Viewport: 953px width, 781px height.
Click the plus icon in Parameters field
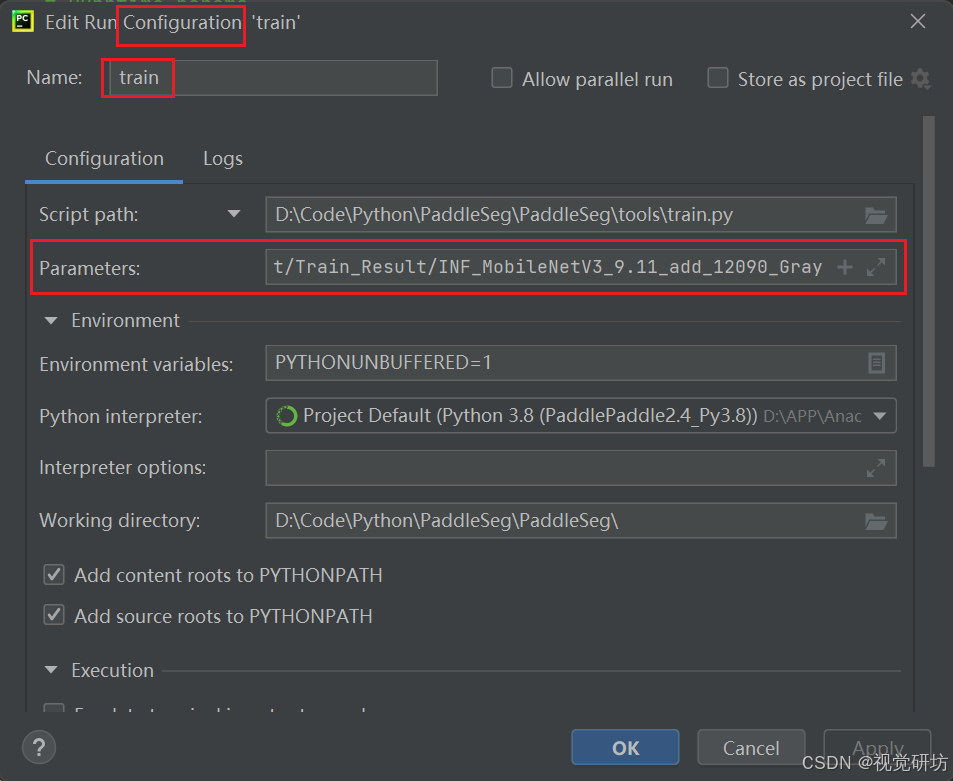click(845, 266)
